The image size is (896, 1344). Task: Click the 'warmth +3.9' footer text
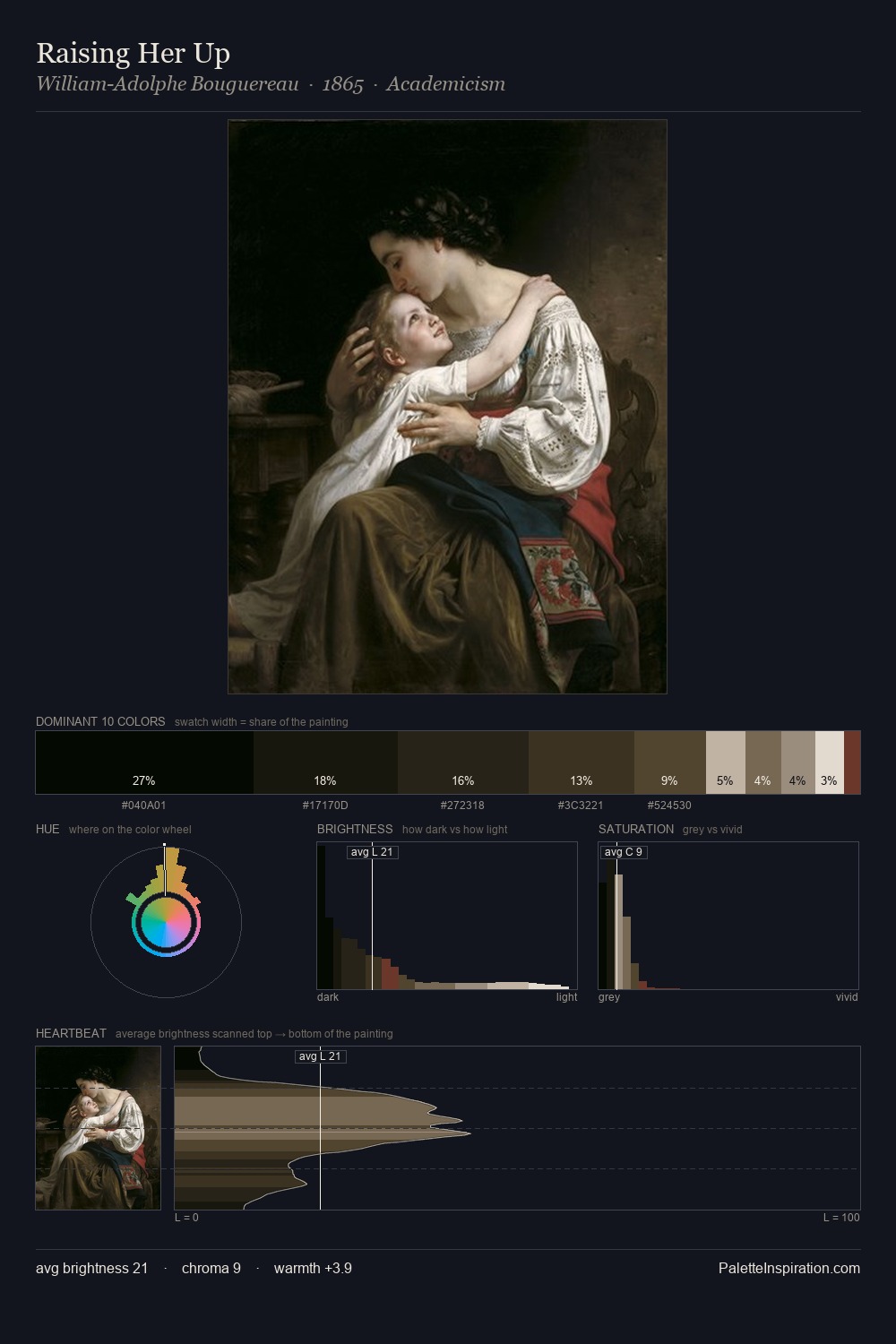(x=313, y=1268)
